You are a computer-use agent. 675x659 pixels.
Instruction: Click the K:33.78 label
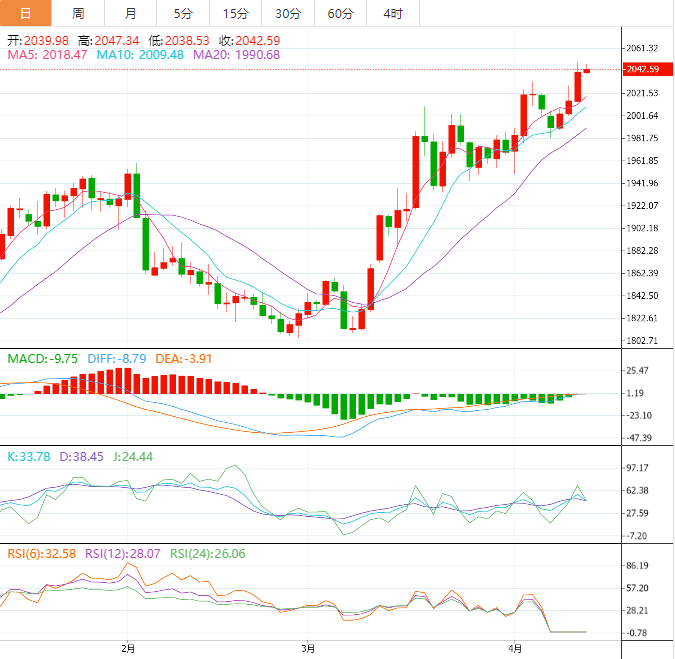pyautogui.click(x=29, y=456)
